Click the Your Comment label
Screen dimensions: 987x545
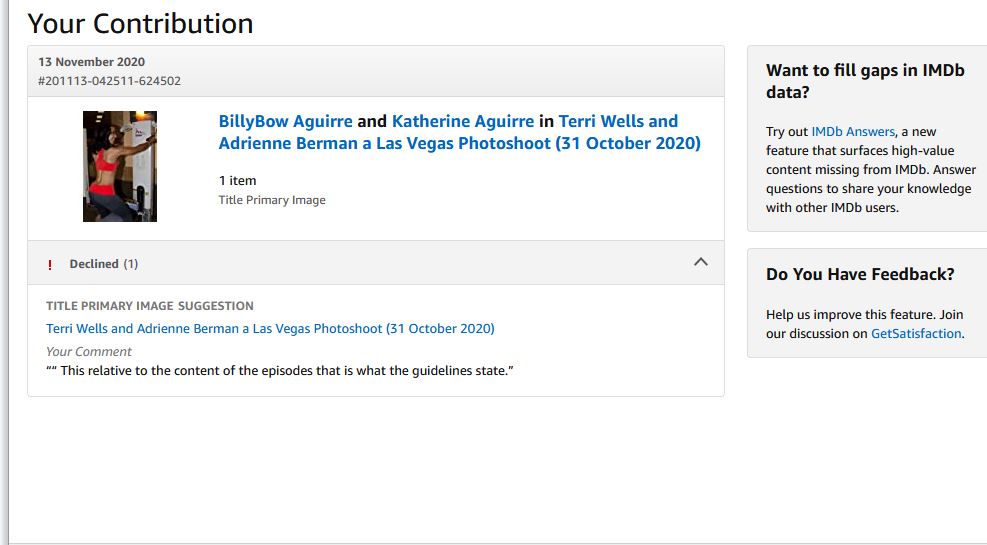tap(89, 352)
